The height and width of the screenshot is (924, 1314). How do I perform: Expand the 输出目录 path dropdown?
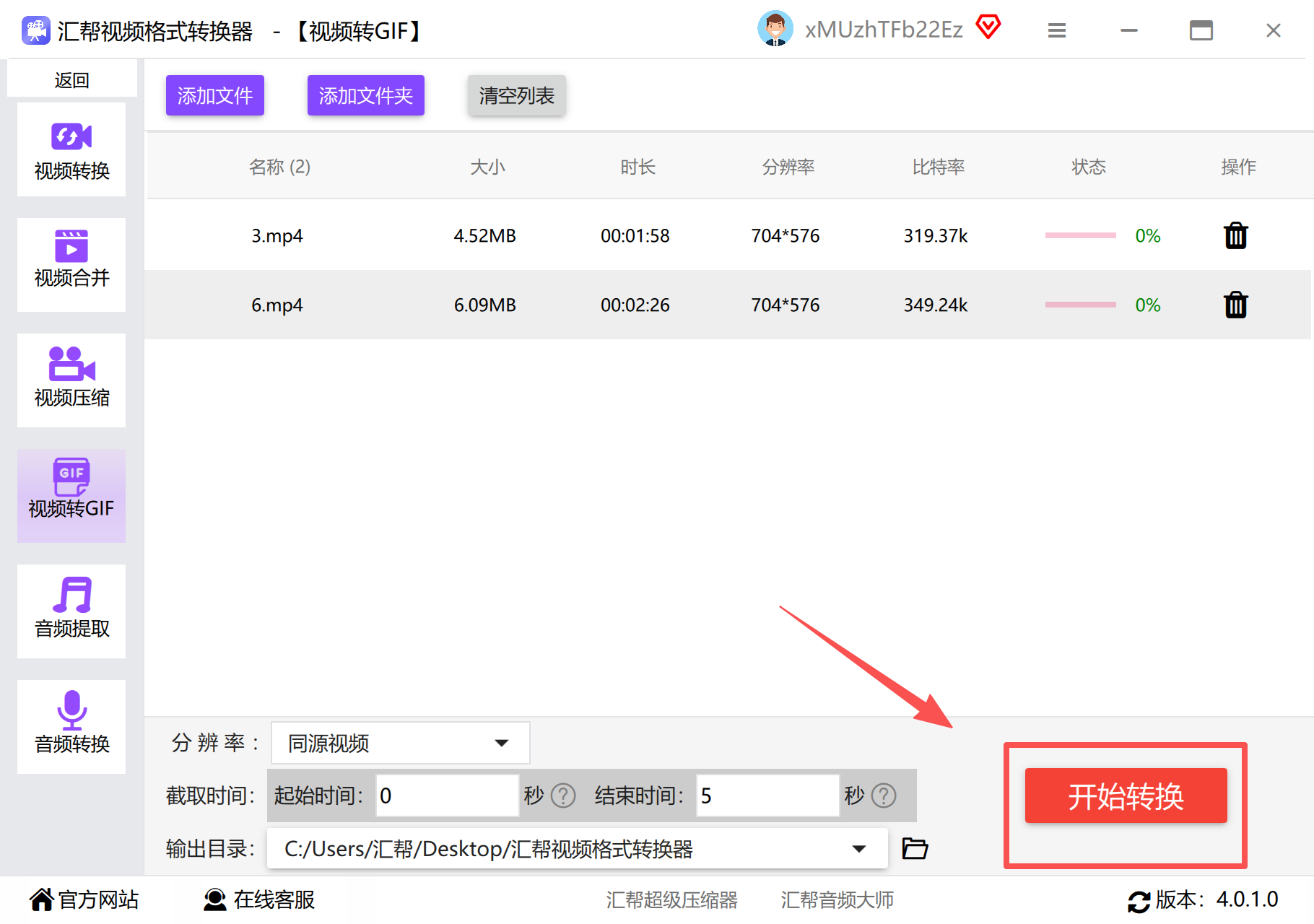[x=578, y=848]
